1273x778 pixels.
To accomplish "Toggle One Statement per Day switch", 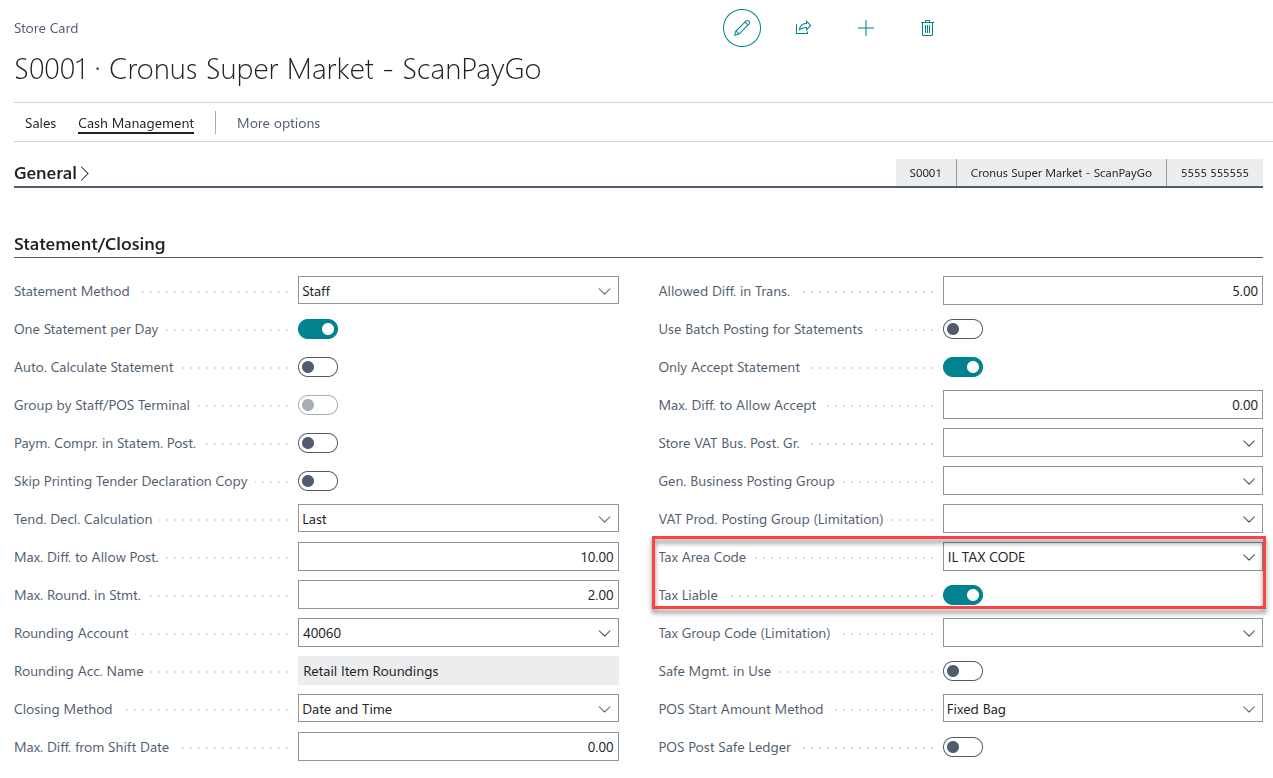I will (x=318, y=329).
